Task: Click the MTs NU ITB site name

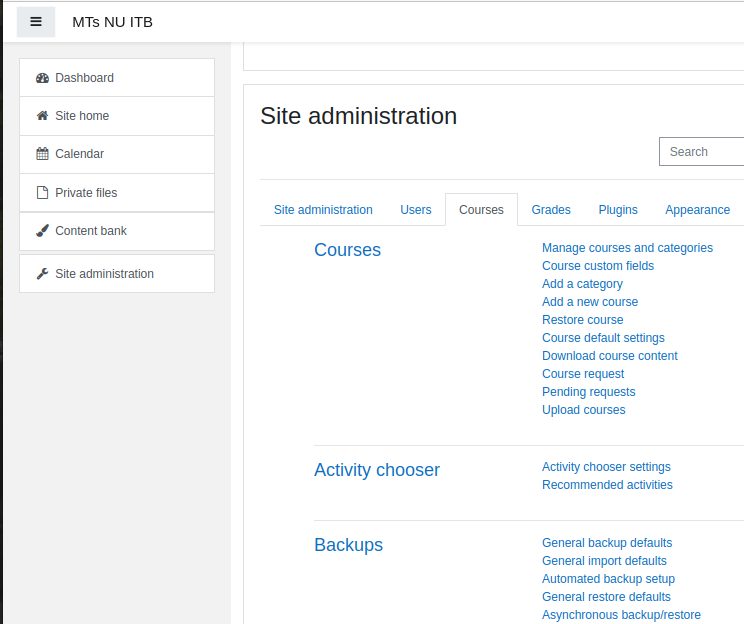Action: (x=112, y=22)
